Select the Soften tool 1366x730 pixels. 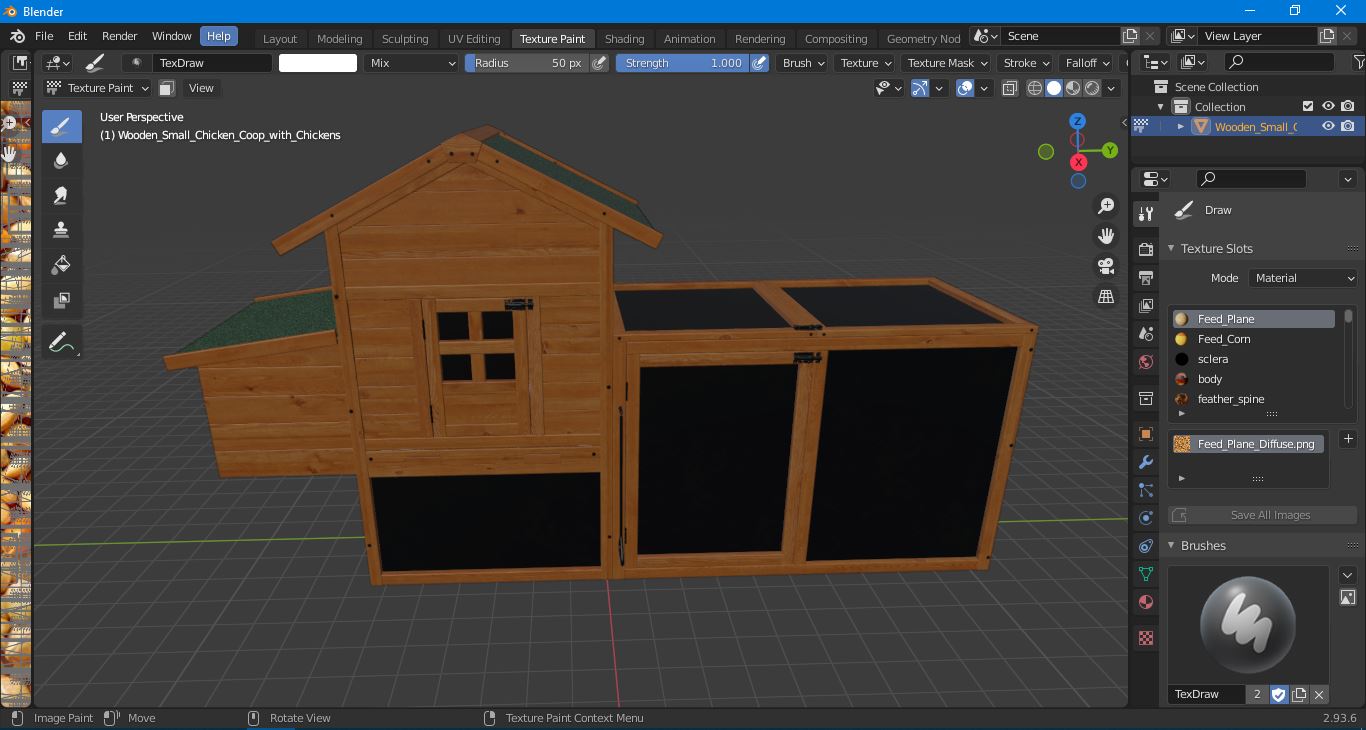point(61,161)
